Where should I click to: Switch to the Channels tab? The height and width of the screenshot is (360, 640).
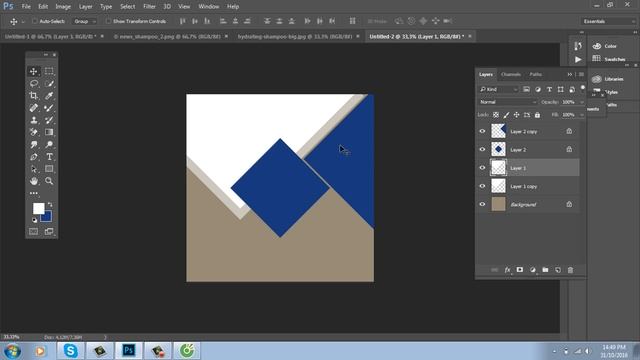coord(511,74)
